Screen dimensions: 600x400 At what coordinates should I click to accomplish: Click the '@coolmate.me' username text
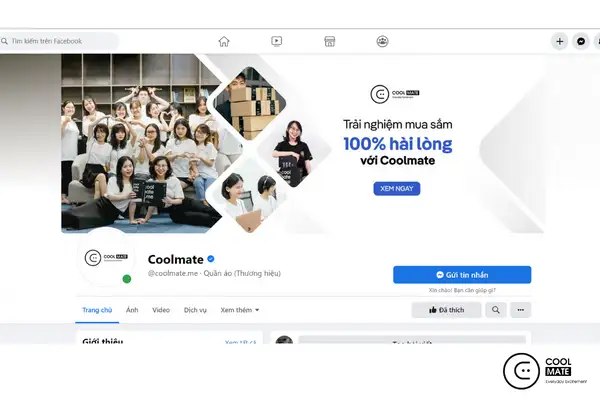173,273
